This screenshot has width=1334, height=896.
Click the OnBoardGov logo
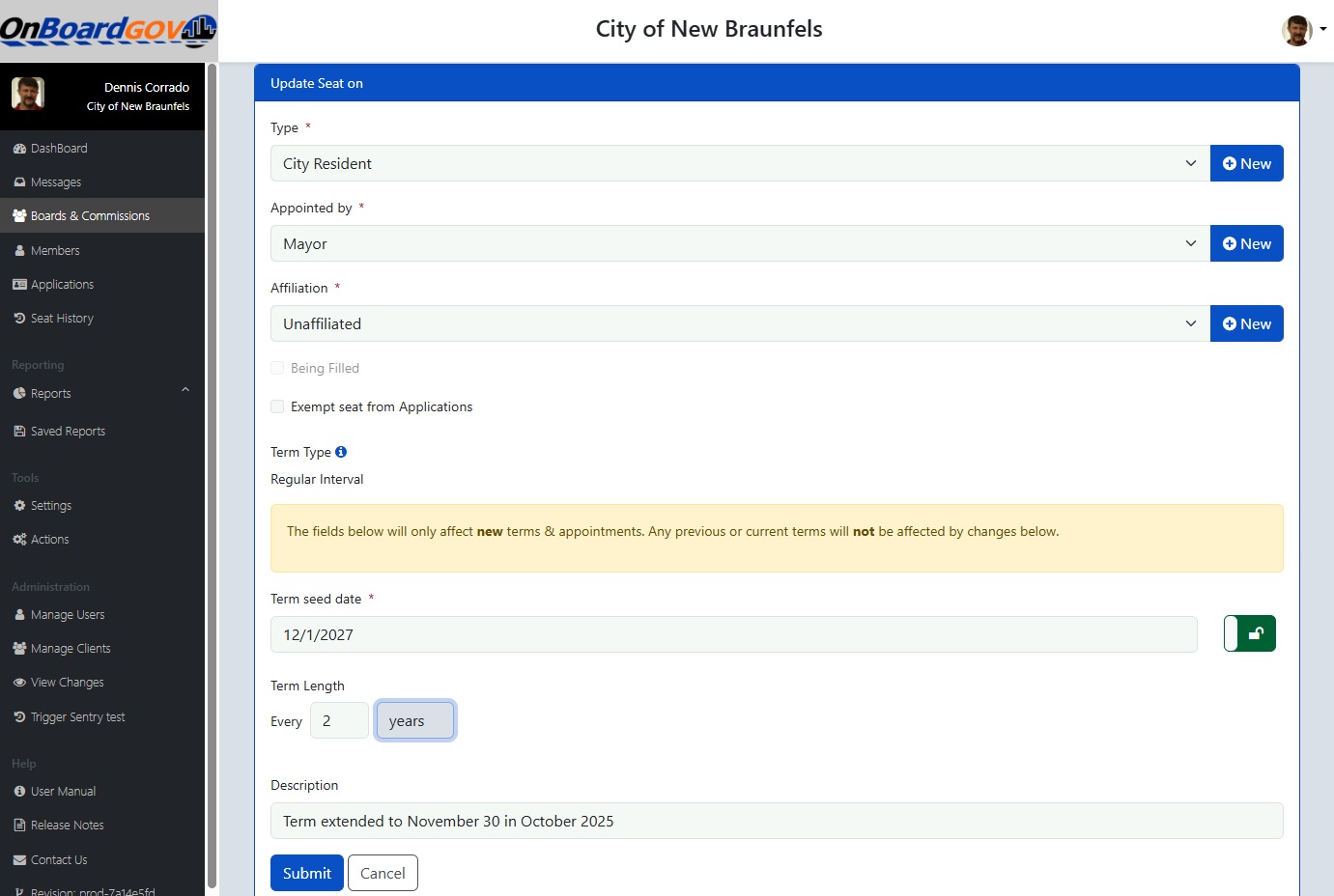108,30
